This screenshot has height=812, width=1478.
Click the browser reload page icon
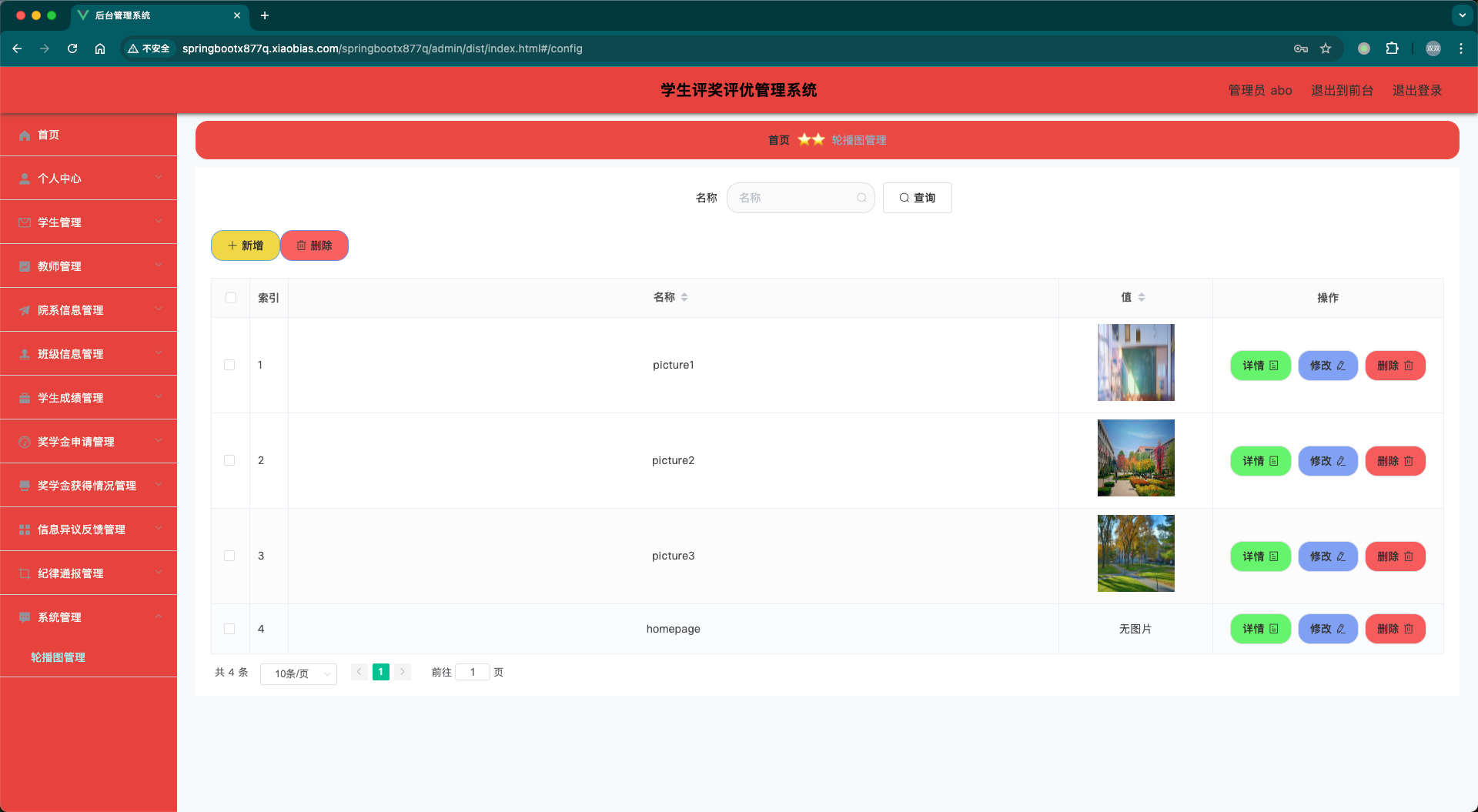click(72, 48)
